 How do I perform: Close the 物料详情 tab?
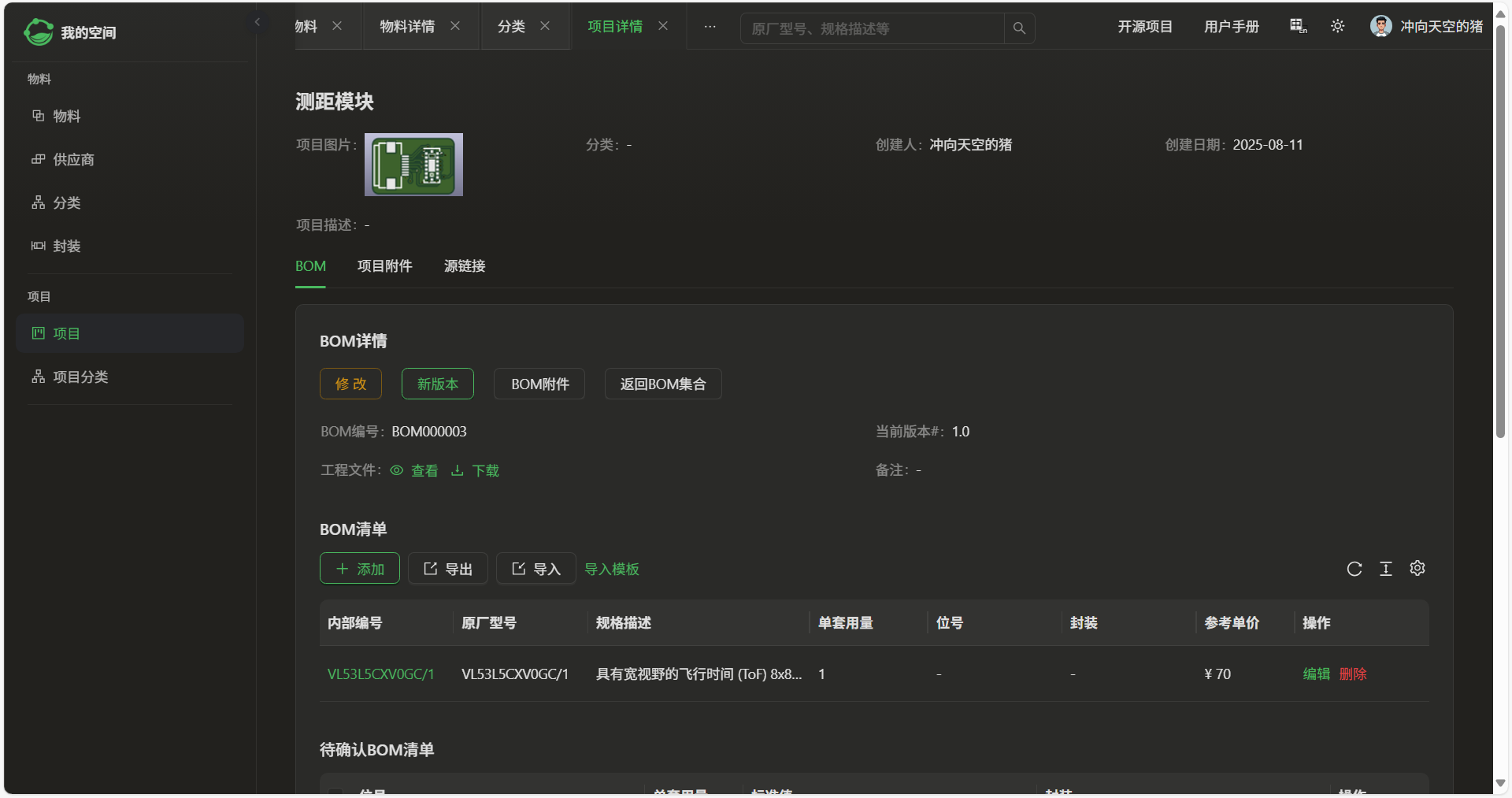455,26
